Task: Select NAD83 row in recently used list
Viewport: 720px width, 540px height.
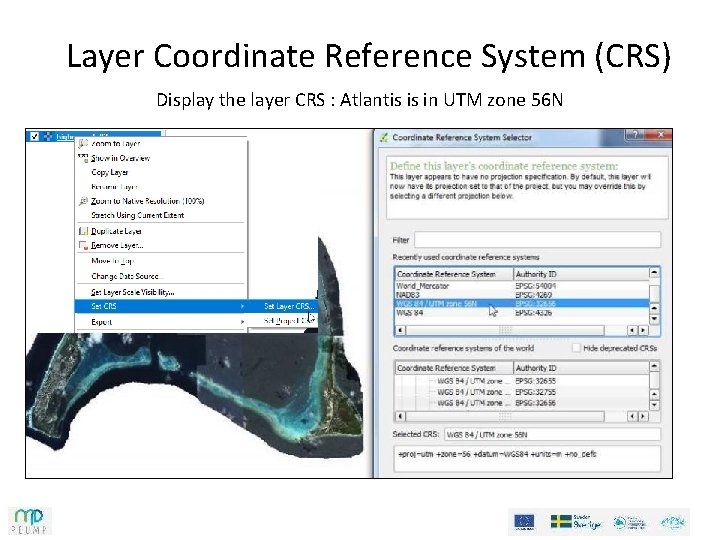Action: point(522,295)
